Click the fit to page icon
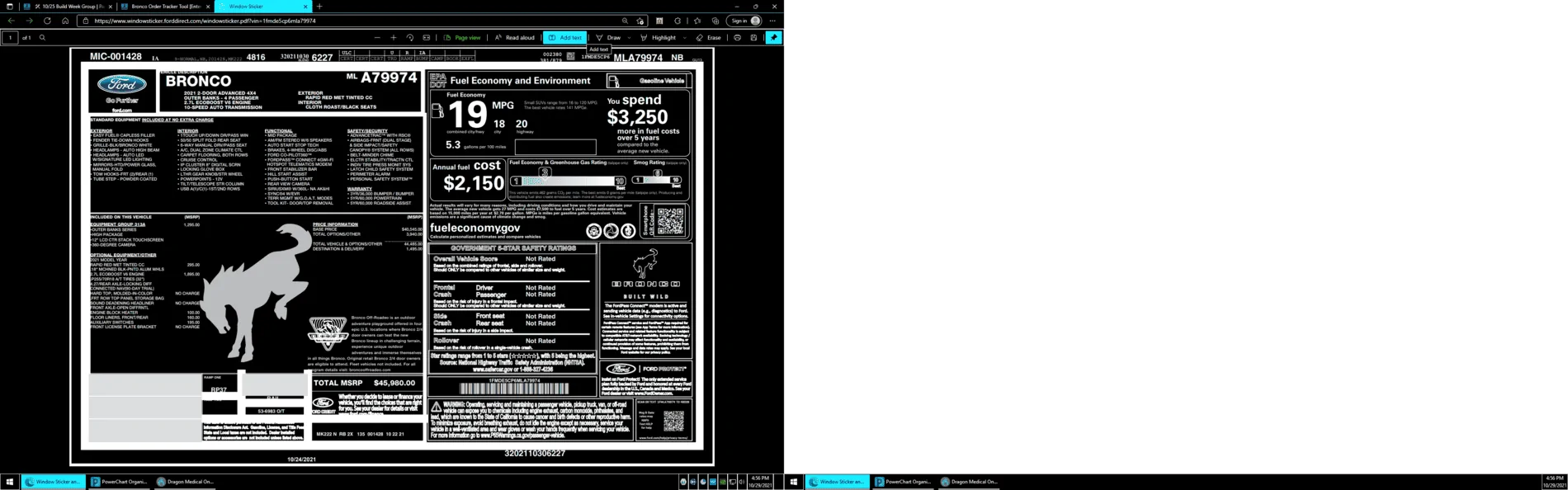 click(427, 38)
